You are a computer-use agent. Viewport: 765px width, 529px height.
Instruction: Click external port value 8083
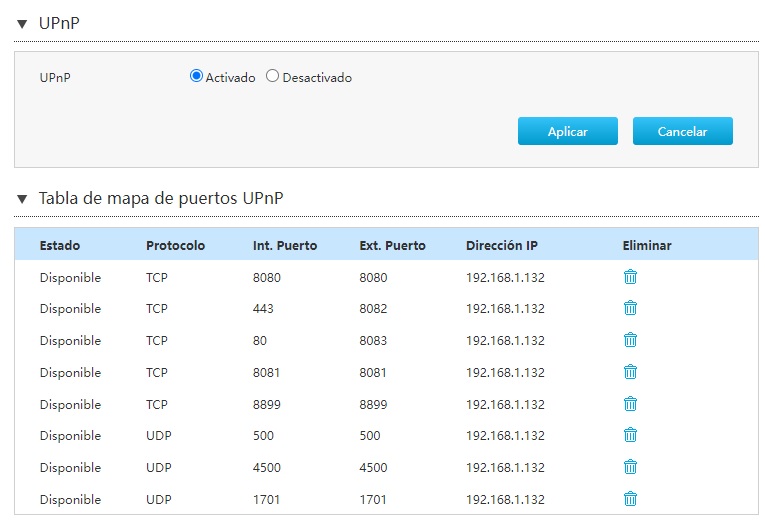373,341
